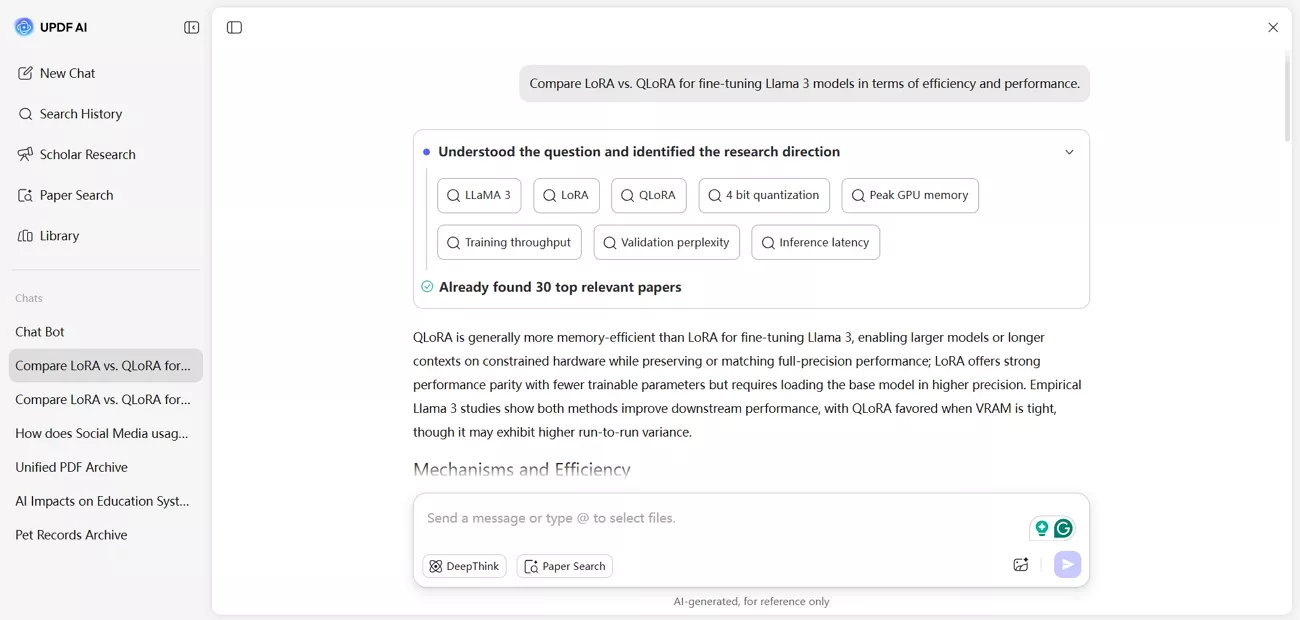Collapse the left sidebar with the panel toggle
1300x620 pixels.
coord(190,27)
